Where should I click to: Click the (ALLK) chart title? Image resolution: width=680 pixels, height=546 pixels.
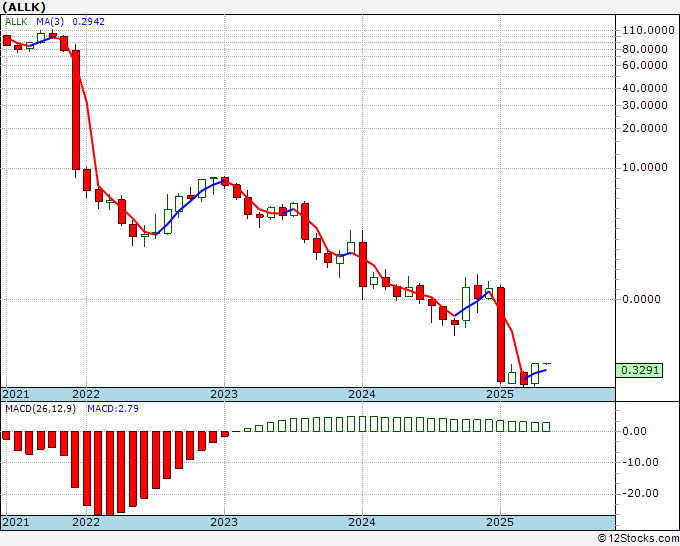[x=24, y=7]
